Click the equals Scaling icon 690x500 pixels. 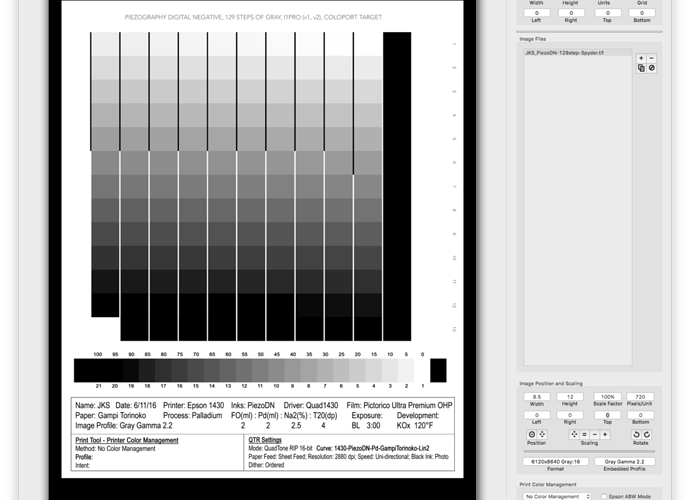pyautogui.click(x=584, y=434)
